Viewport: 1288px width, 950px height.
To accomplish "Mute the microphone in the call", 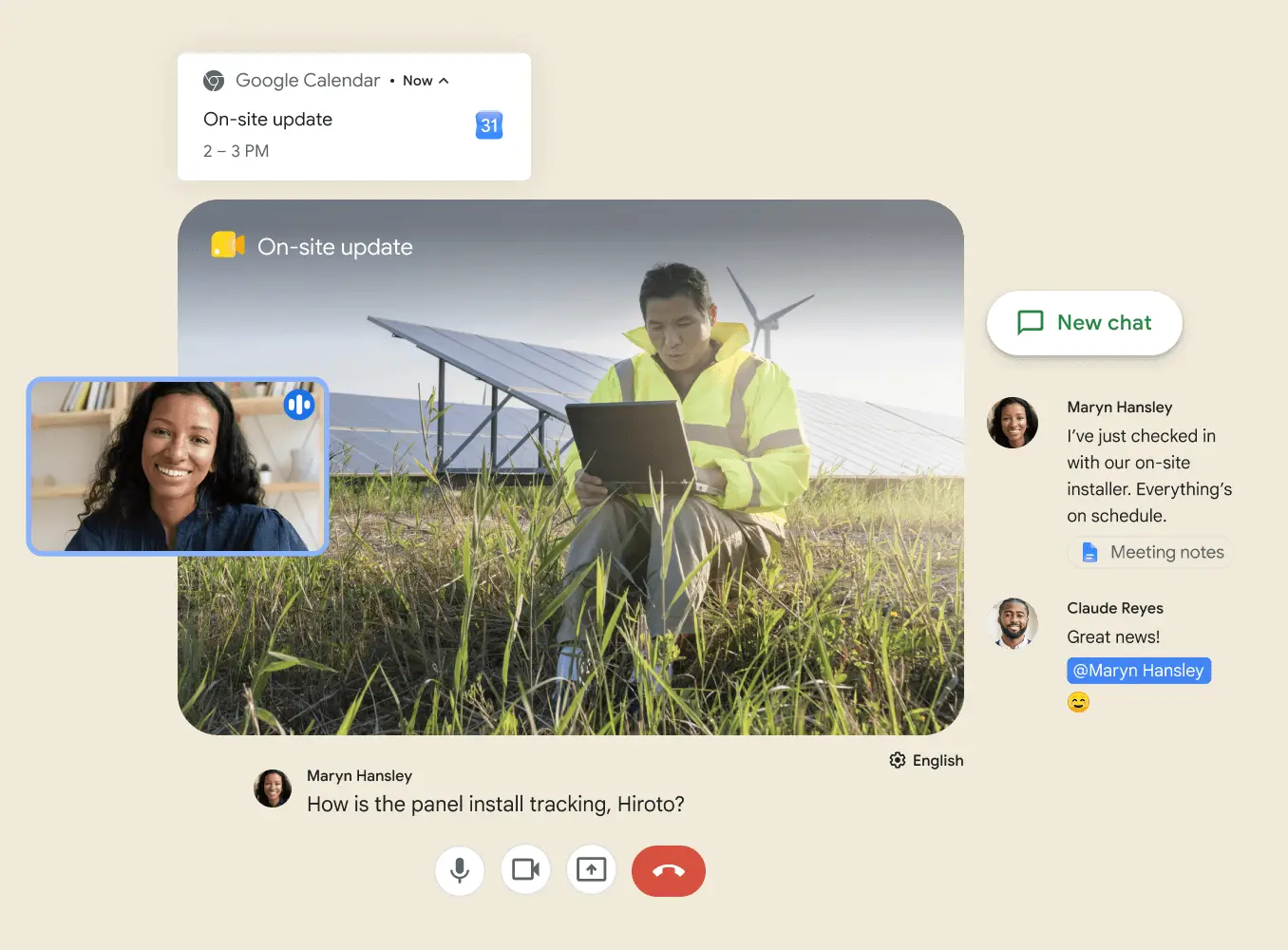I will [x=460, y=870].
